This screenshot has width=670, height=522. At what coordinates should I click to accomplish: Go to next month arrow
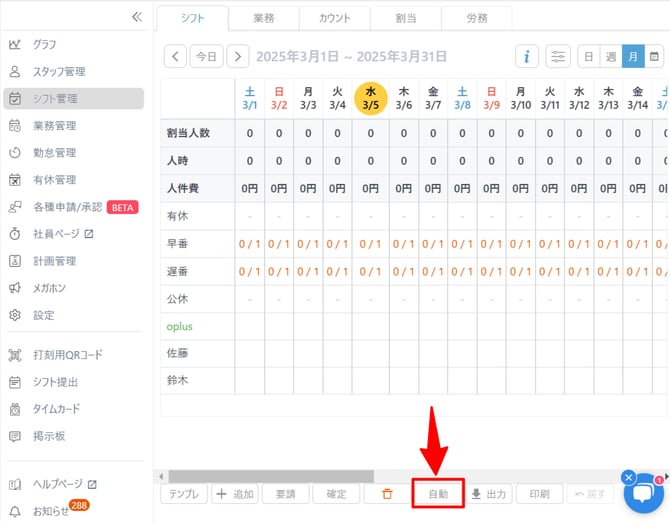tap(237, 56)
